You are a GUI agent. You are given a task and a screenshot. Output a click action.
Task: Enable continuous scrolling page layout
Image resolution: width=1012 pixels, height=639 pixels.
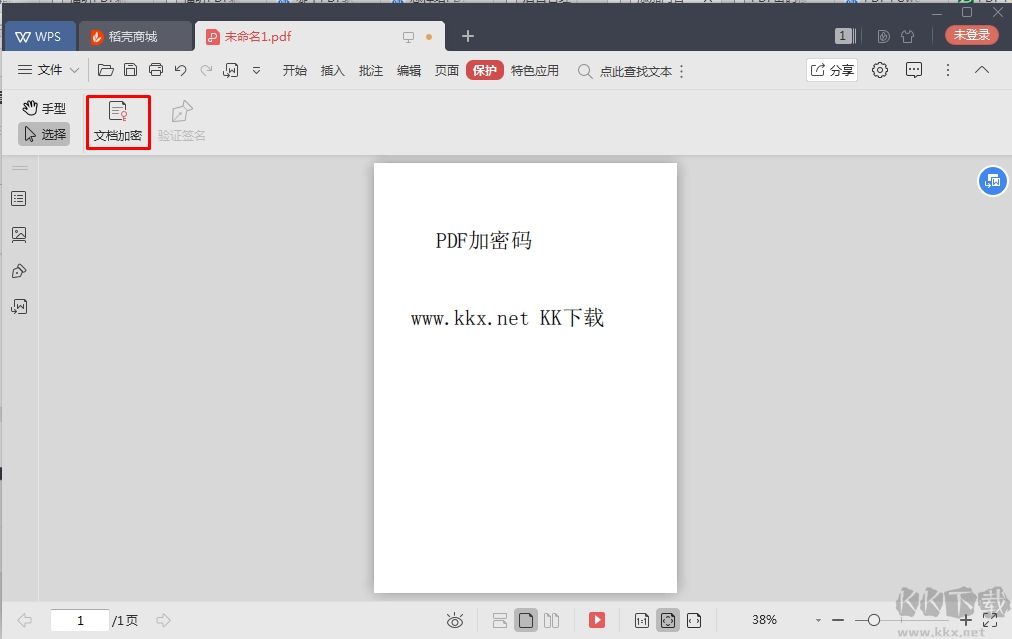pyautogui.click(x=500, y=621)
